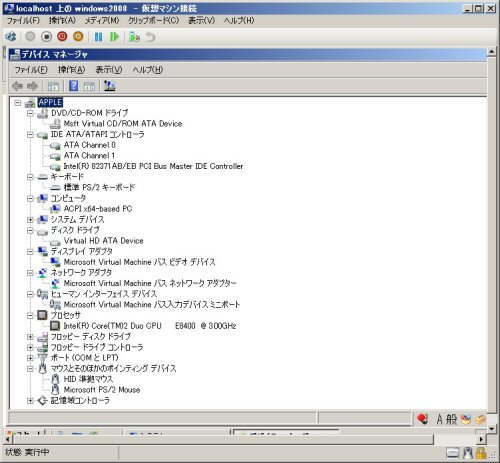
Task: Click the red IME language bar icon
Action: pos(422,419)
